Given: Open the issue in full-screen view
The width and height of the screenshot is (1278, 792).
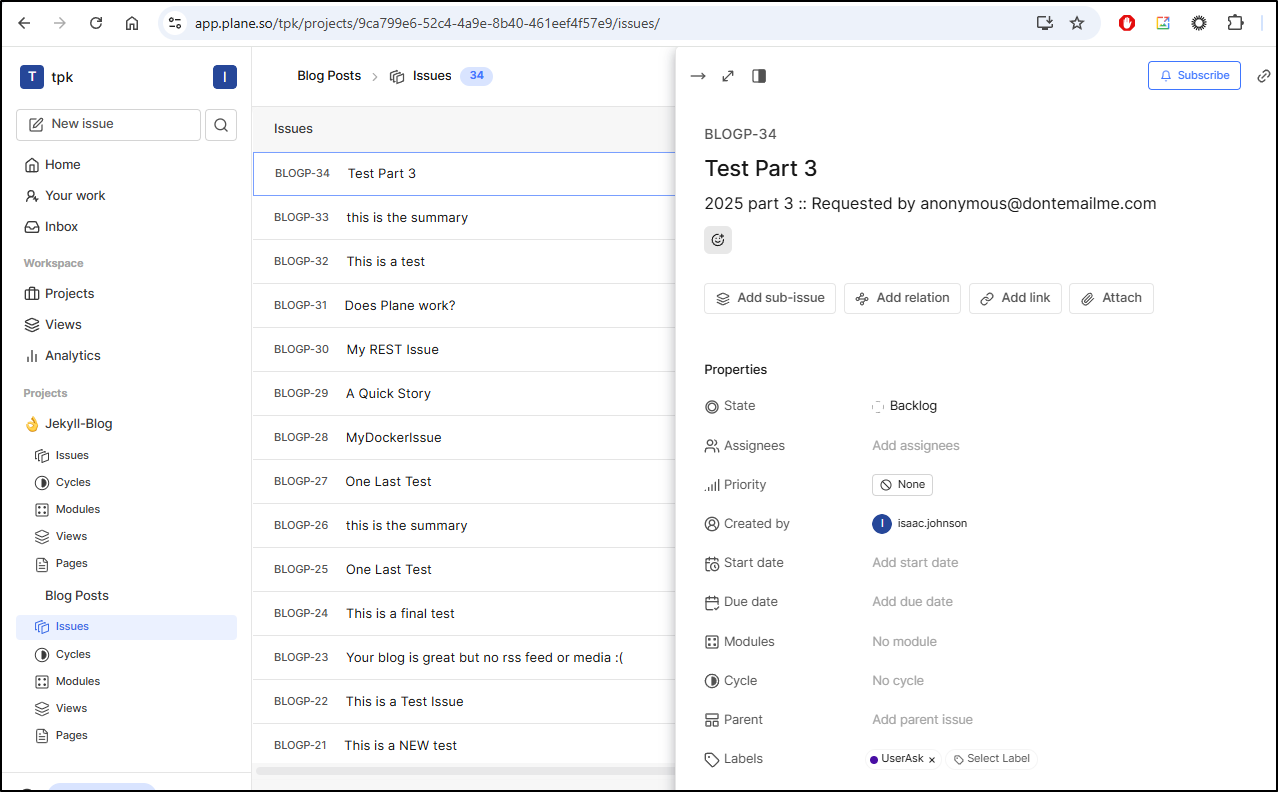Looking at the screenshot, I should coord(728,76).
